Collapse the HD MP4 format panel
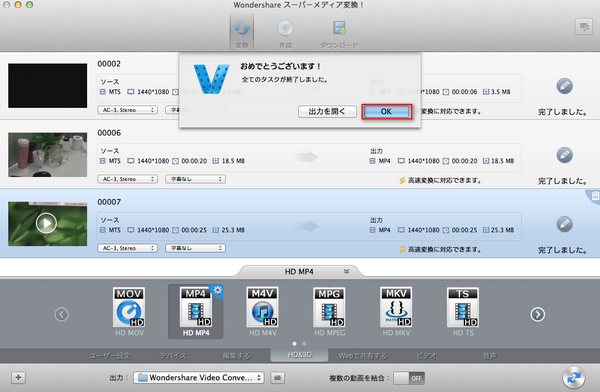The height and width of the screenshot is (392, 600). [346, 271]
